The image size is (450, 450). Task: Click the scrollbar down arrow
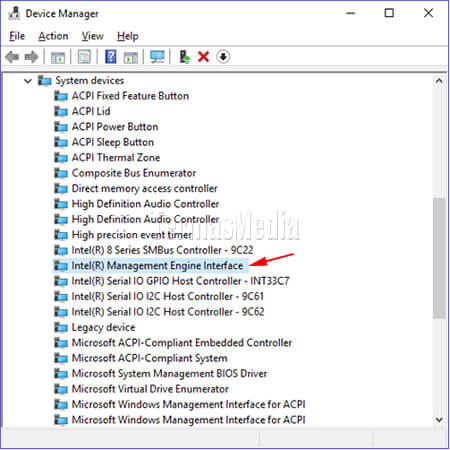[x=439, y=420]
